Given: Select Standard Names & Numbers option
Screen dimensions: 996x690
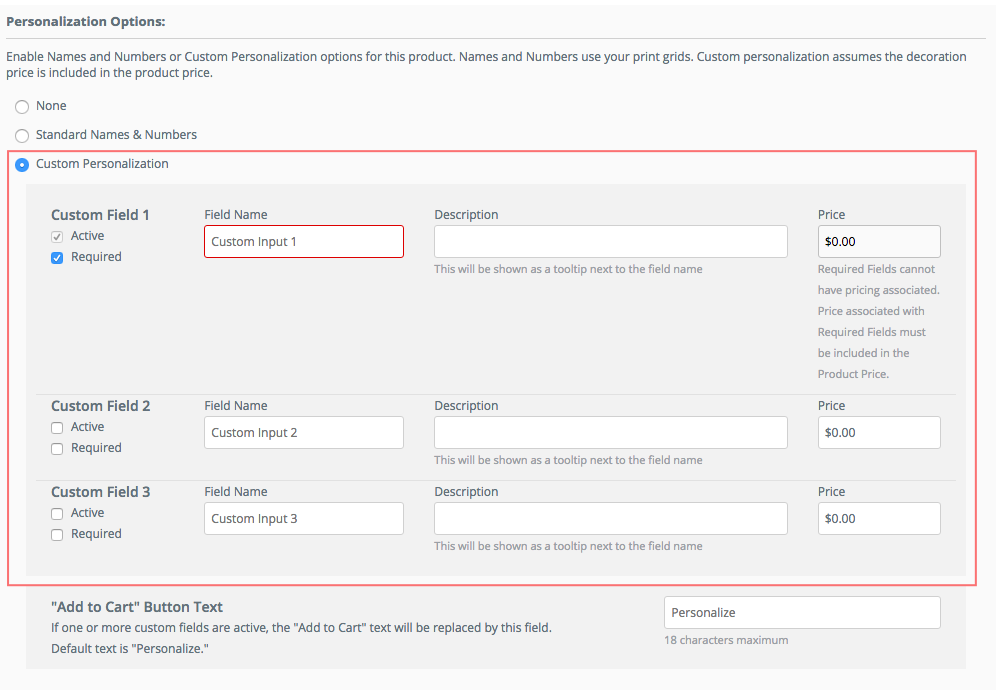Looking at the screenshot, I should 22,135.
